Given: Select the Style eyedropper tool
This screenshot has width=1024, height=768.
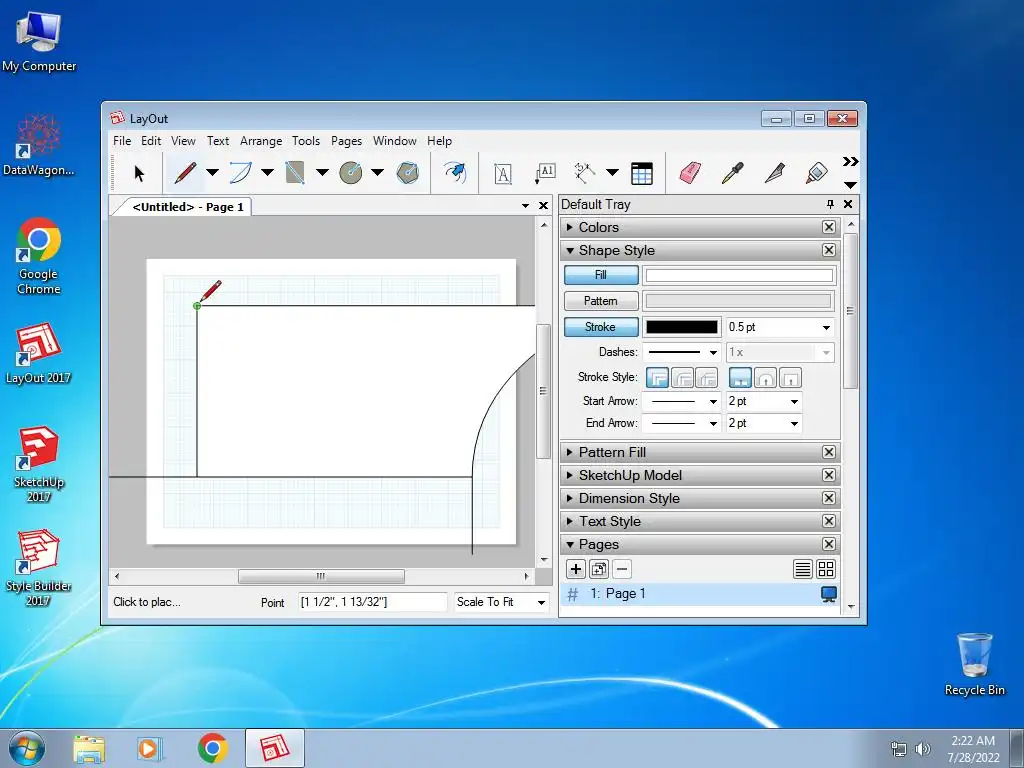Looking at the screenshot, I should pyautogui.click(x=732, y=173).
